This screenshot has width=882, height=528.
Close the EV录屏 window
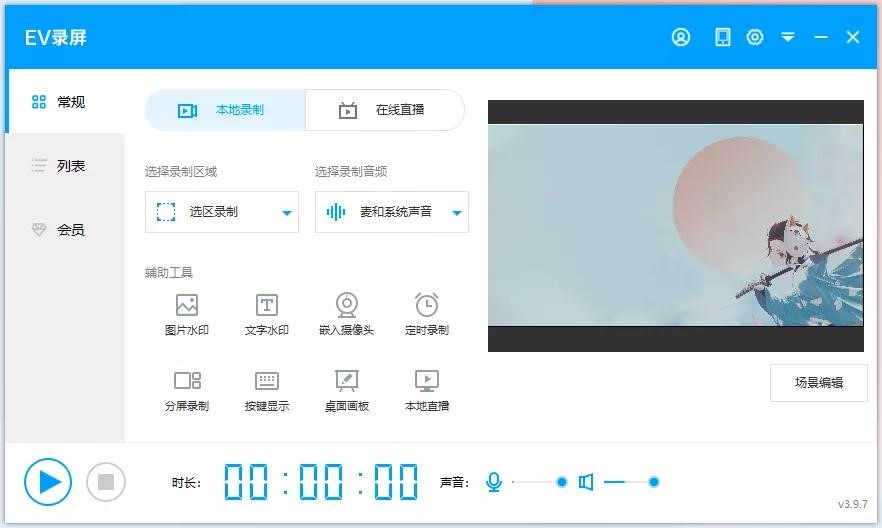click(x=853, y=37)
